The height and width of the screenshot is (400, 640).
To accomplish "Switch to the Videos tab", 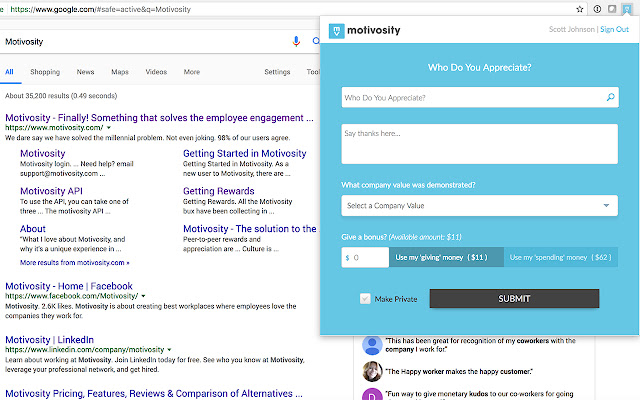I will click(x=156, y=72).
